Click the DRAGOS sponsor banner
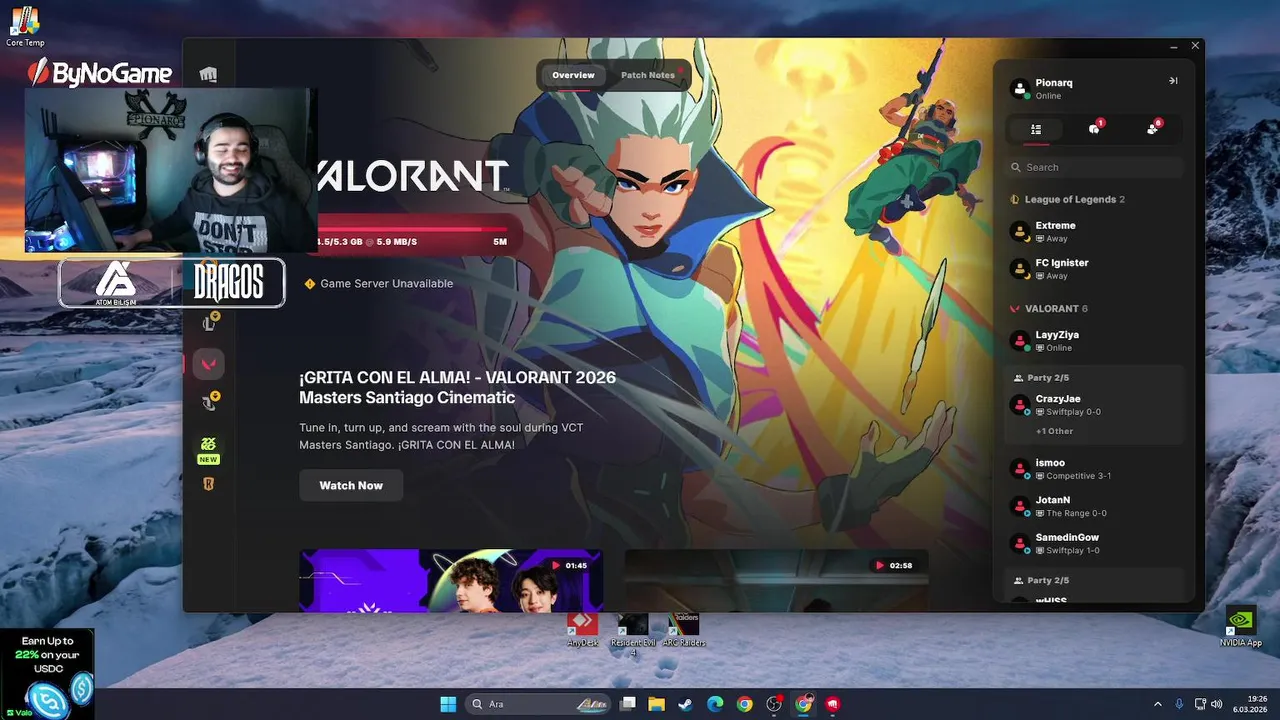The image size is (1280, 720). coord(230,283)
